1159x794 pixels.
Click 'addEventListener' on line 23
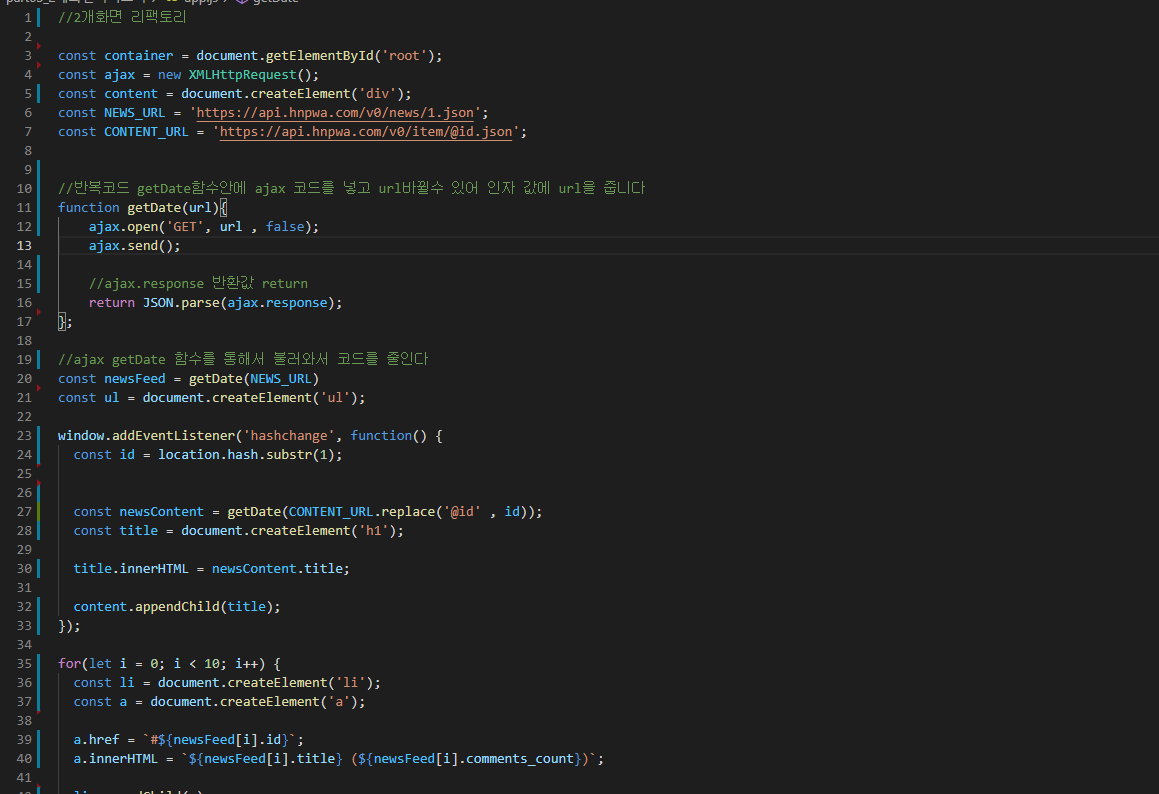[x=173, y=436]
